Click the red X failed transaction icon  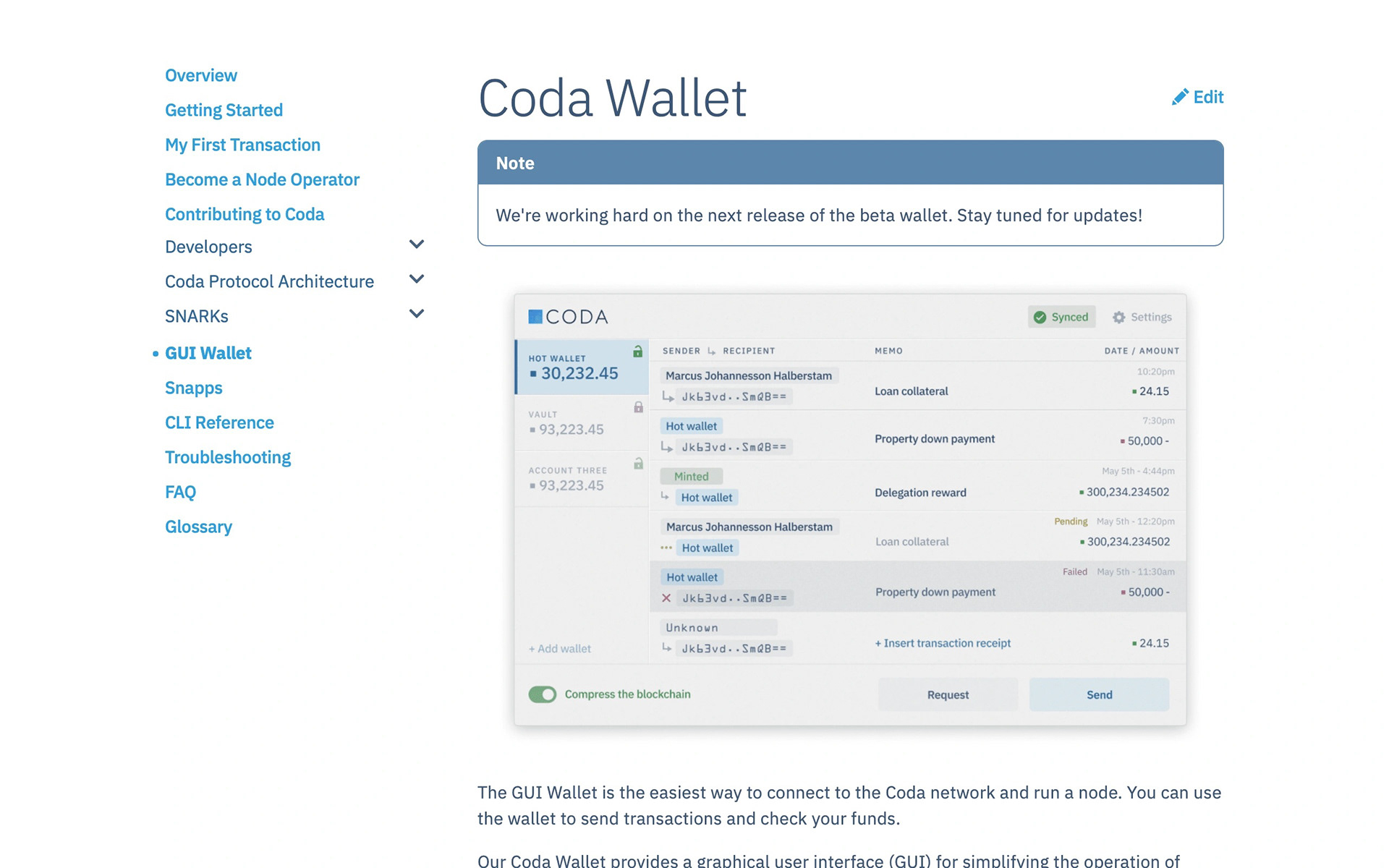coord(666,598)
